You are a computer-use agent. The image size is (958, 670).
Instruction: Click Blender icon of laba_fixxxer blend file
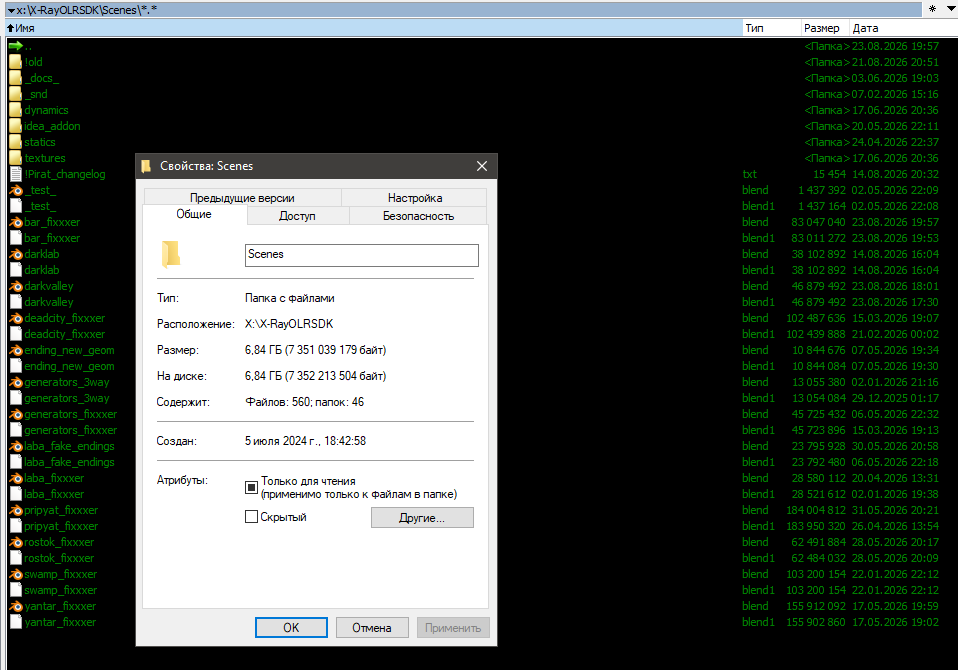pyautogui.click(x=16, y=478)
